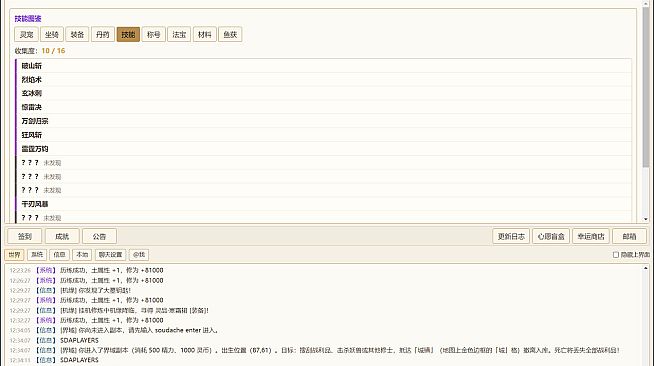Screen dimensions: 654x366
Task: Open the 成就 achievements button
Action: coord(62,236)
